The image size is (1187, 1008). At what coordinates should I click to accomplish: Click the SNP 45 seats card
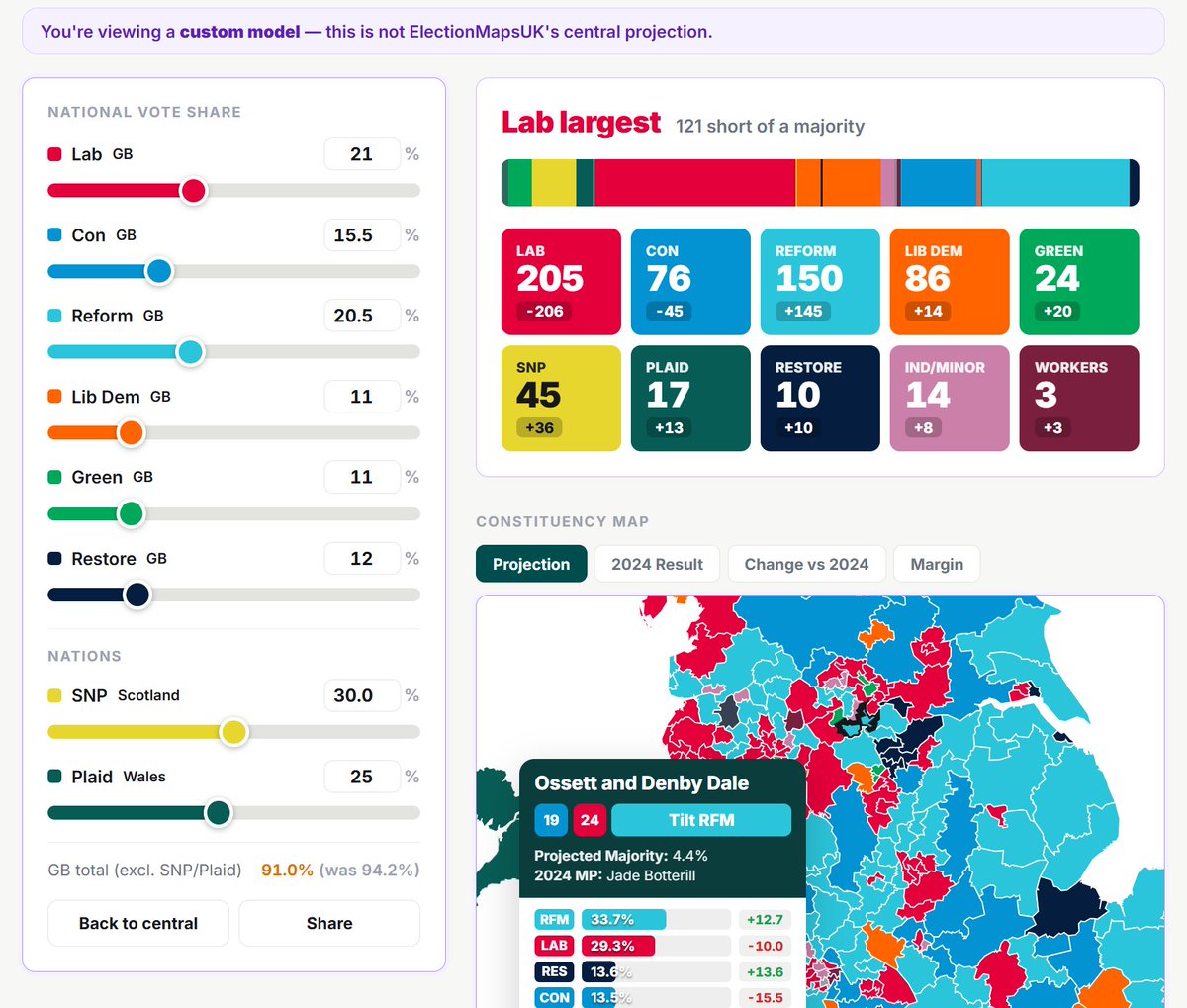[x=561, y=398]
